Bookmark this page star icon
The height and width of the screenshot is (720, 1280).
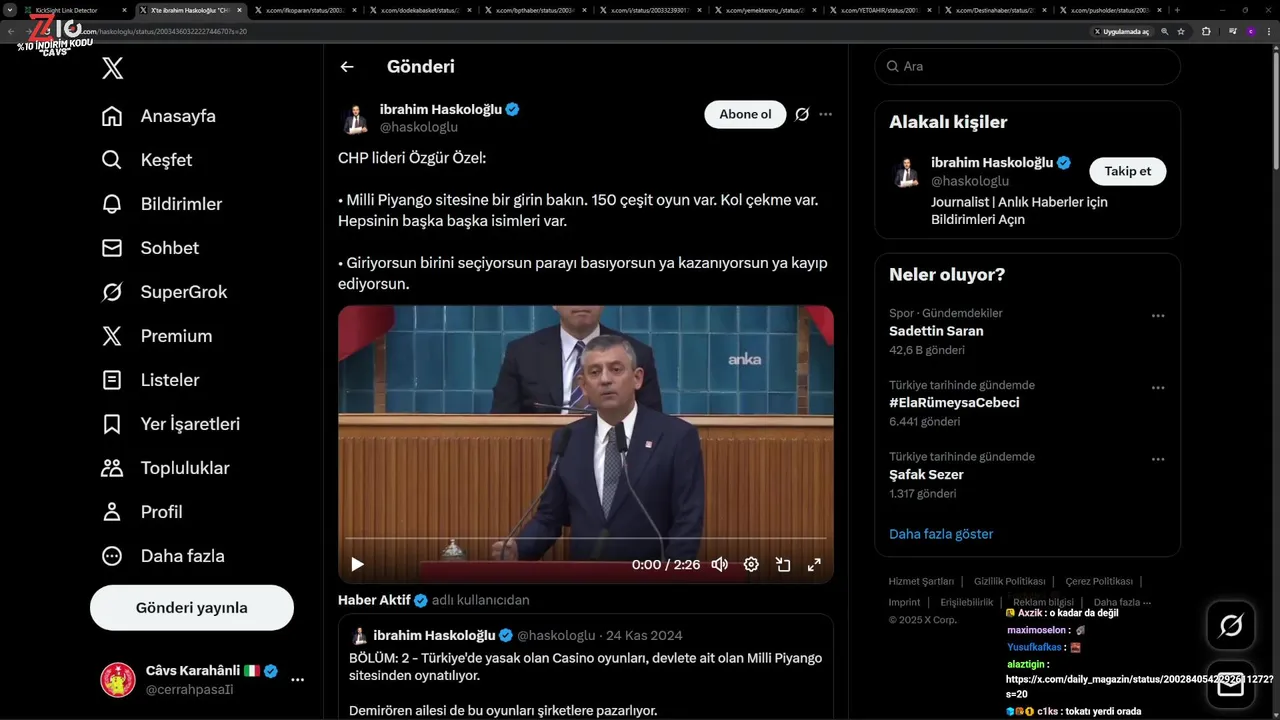point(1181,31)
